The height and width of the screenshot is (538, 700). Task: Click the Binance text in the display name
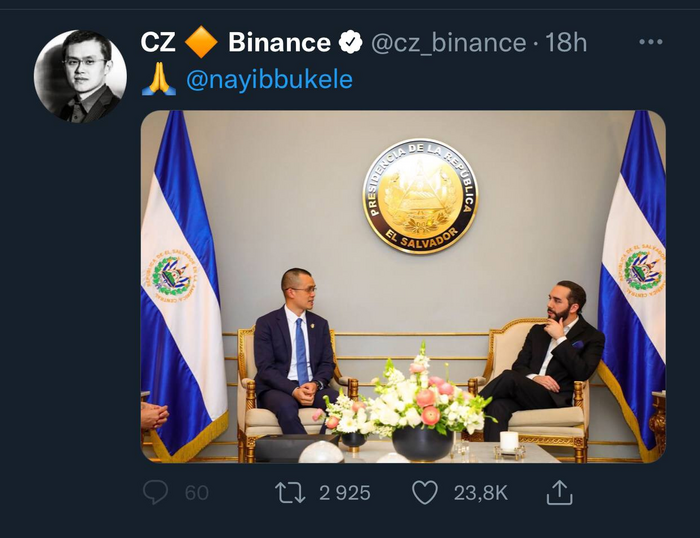coord(279,43)
